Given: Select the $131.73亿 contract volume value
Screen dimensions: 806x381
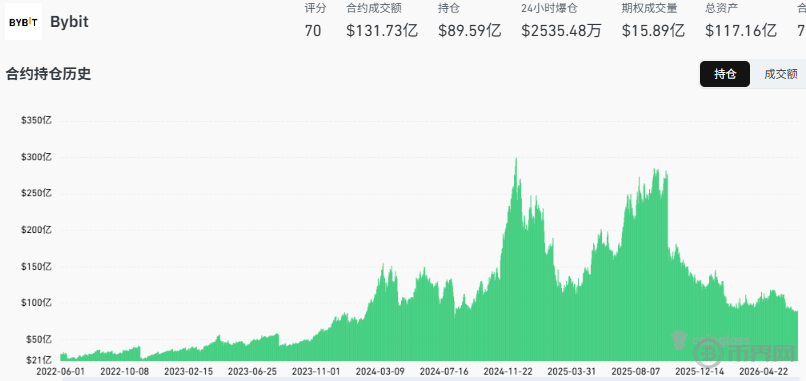Looking at the screenshot, I should (382, 31).
